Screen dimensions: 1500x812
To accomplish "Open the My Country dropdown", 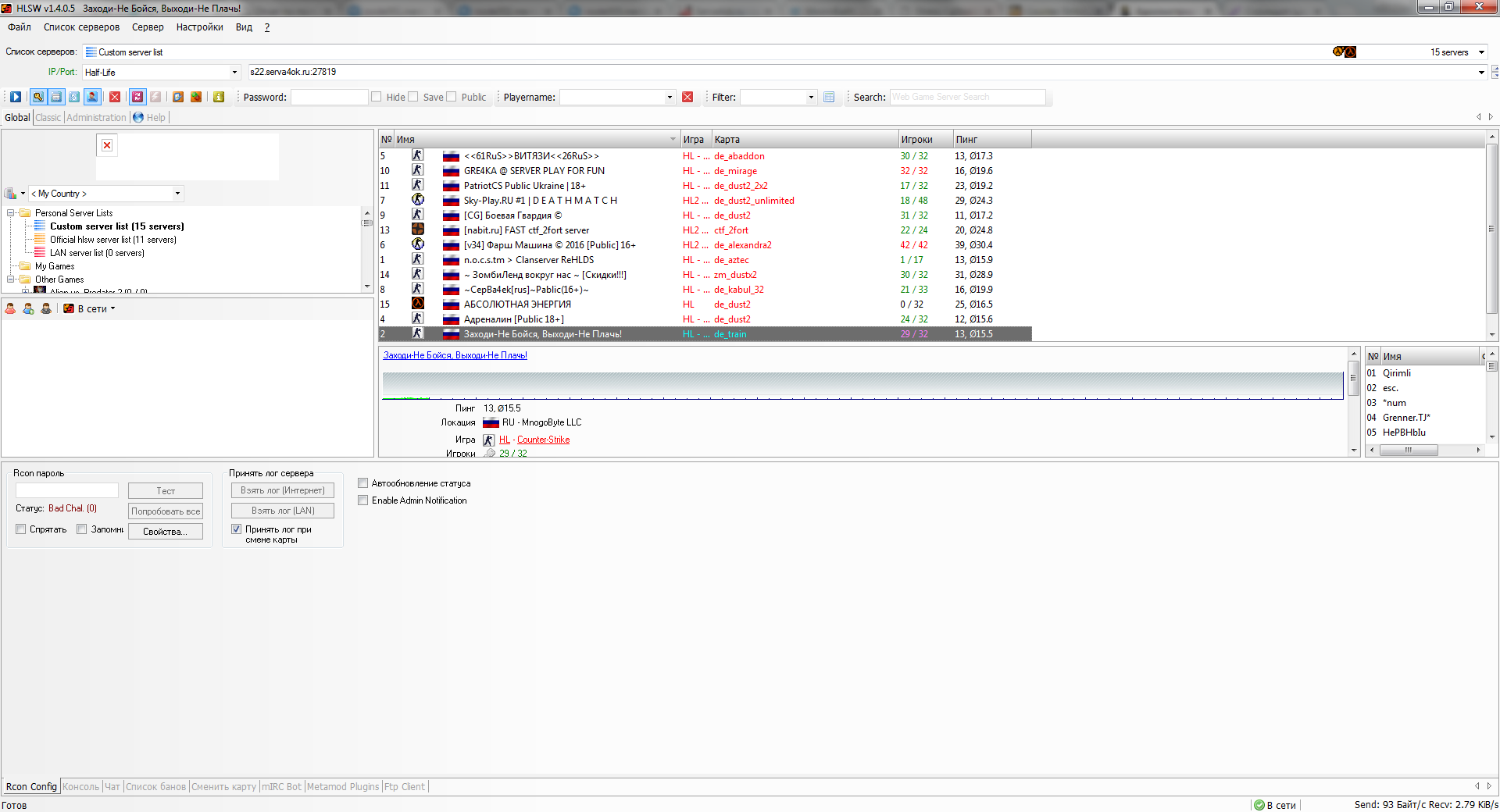I will [x=177, y=194].
